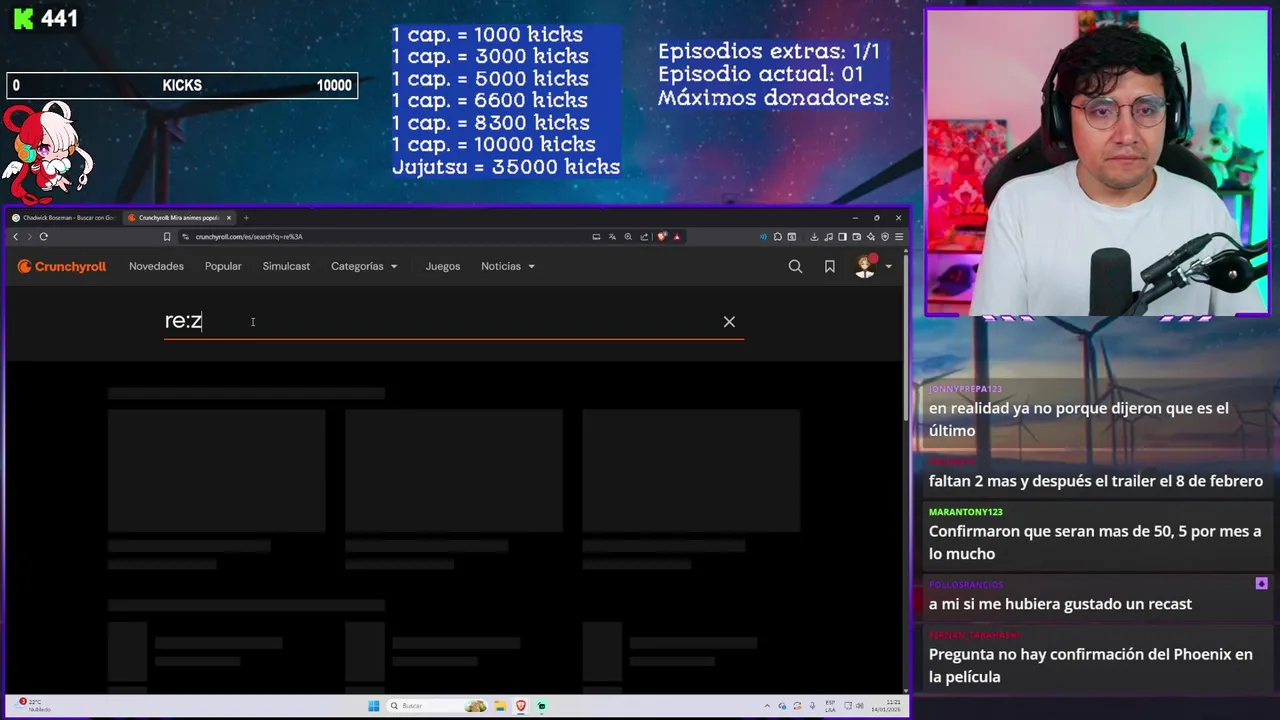This screenshot has height=720, width=1280.
Task: Click the translate icon in address bar
Action: pos(612,237)
